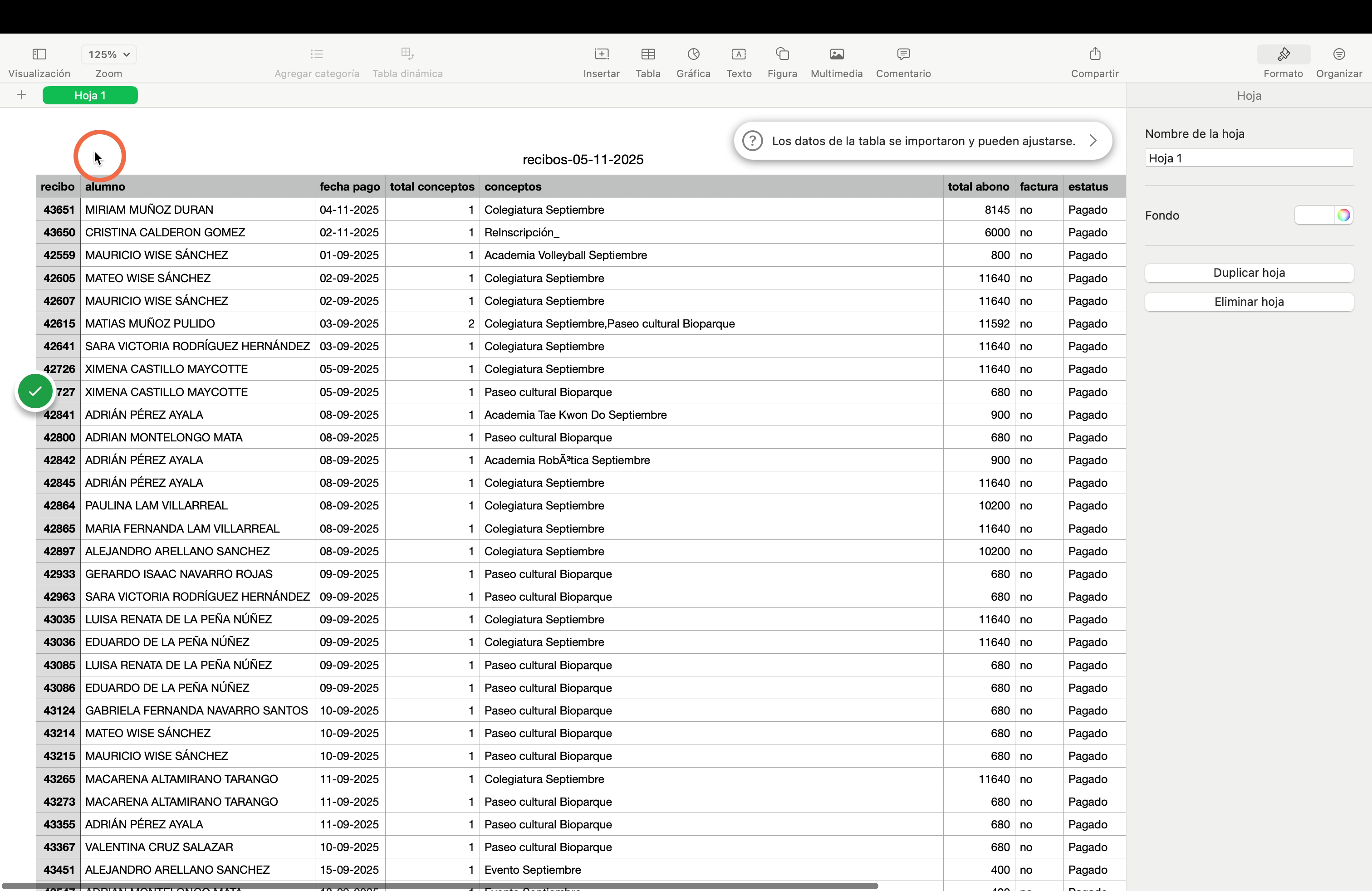Expand the import notice chevron
Viewport: 1372px width, 891px height.
click(1093, 141)
